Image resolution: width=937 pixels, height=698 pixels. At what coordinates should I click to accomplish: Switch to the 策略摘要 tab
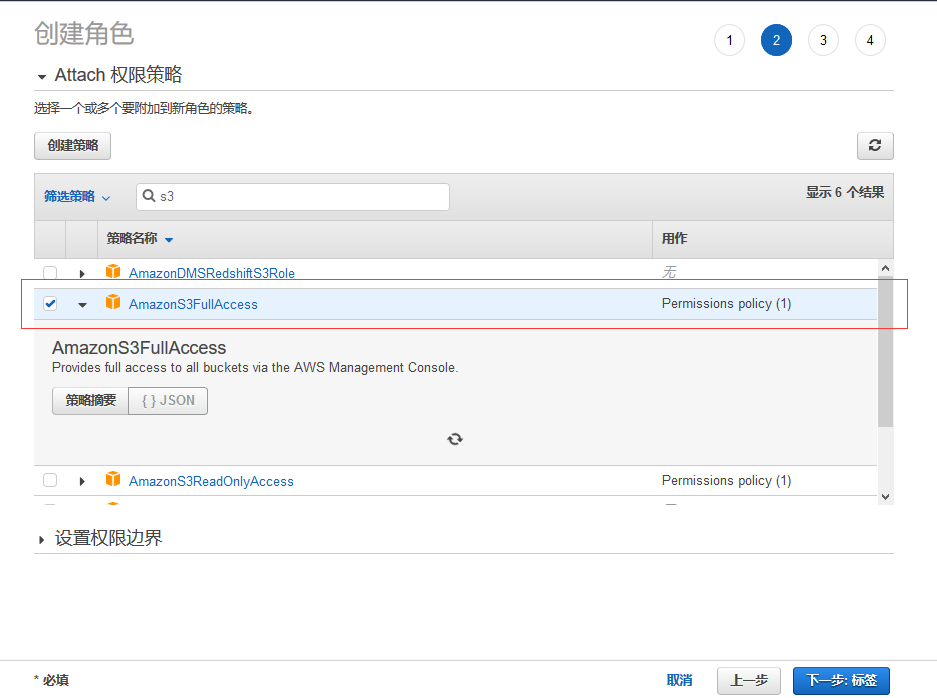[x=90, y=400]
